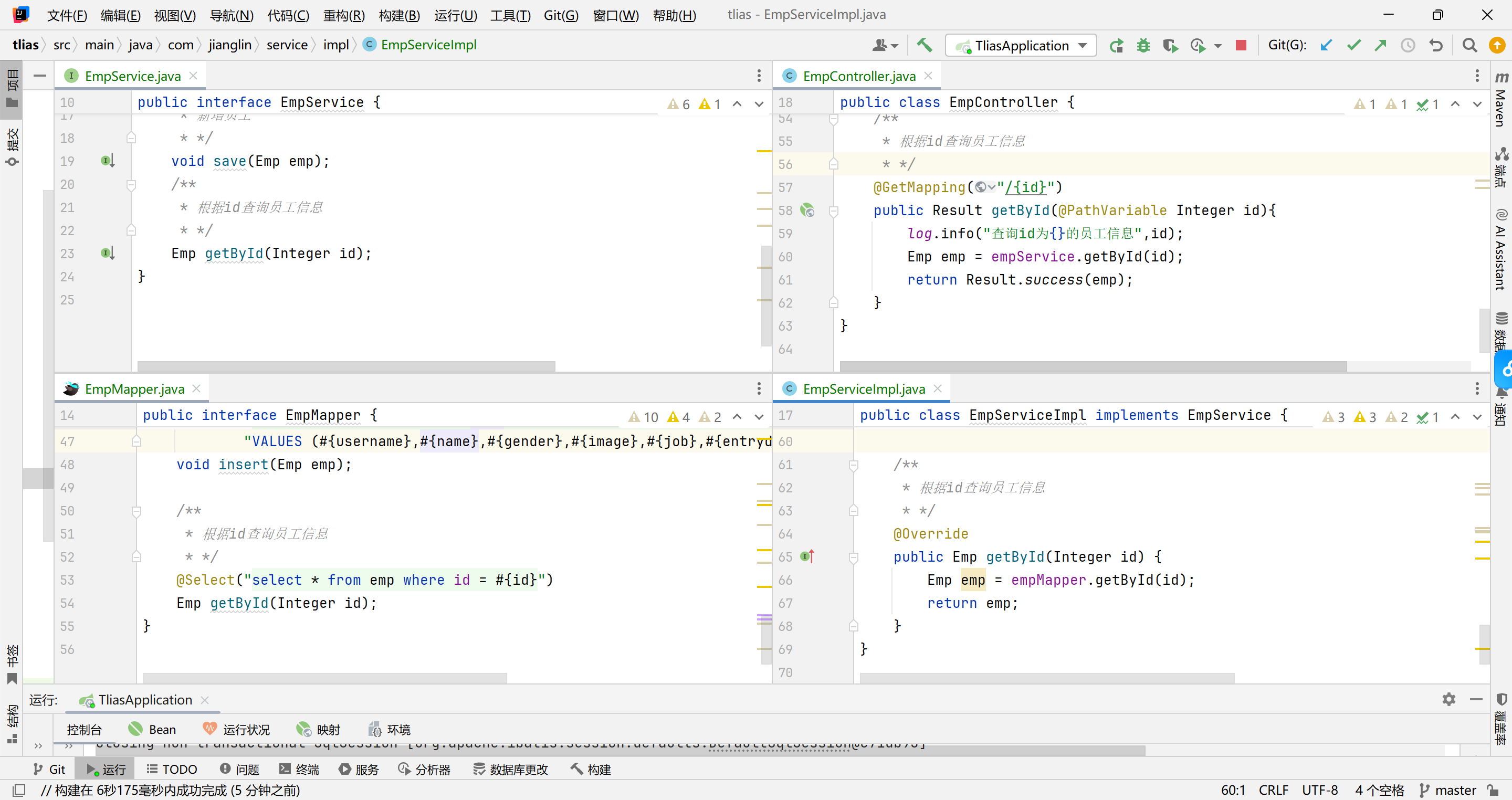
Task: Open the AI Assistant side panel
Action: 1501,249
